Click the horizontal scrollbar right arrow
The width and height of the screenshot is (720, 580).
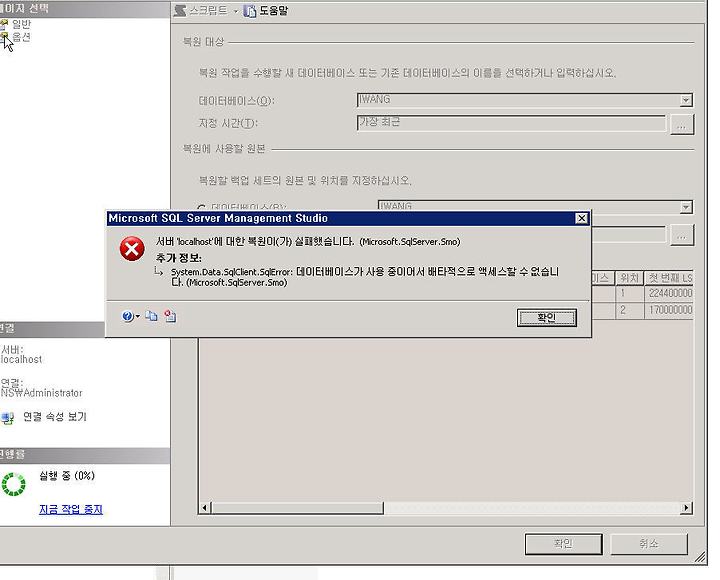[x=686, y=507]
